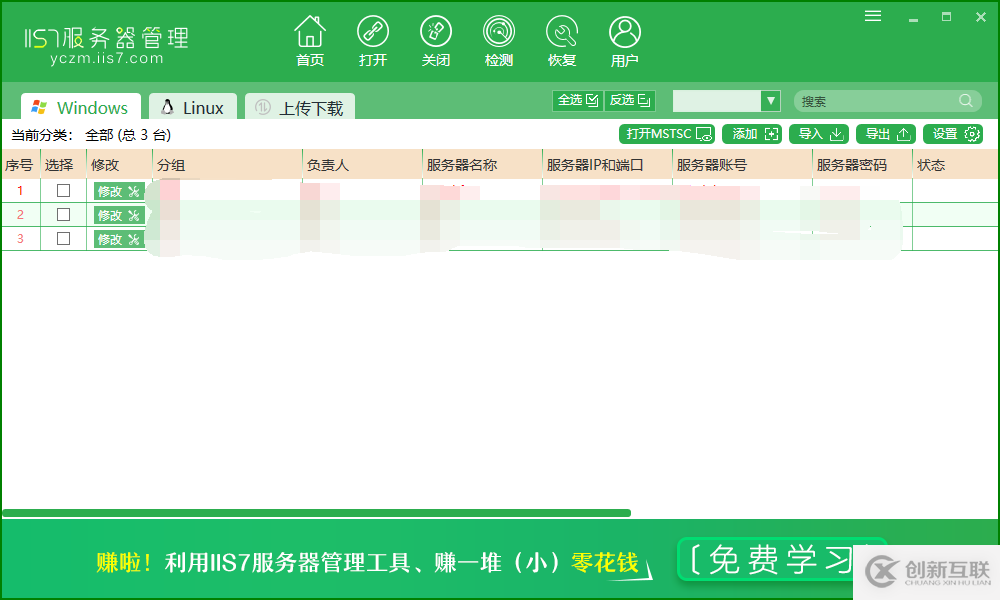Viewport: 1000px width, 600px height.
Task: Click the horizontal scrollbar below the table
Action: point(320,512)
